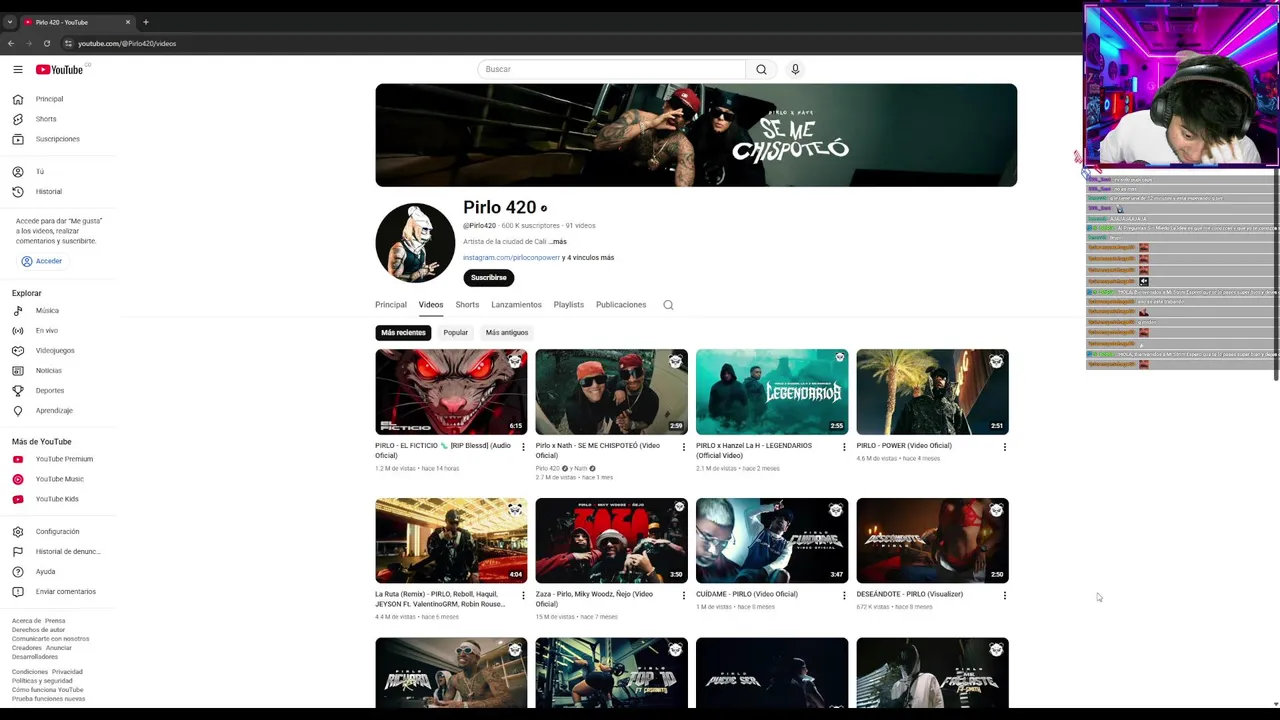Open options menu for LEGENDARIOS video
The width and height of the screenshot is (1280, 720).
pyautogui.click(x=844, y=447)
